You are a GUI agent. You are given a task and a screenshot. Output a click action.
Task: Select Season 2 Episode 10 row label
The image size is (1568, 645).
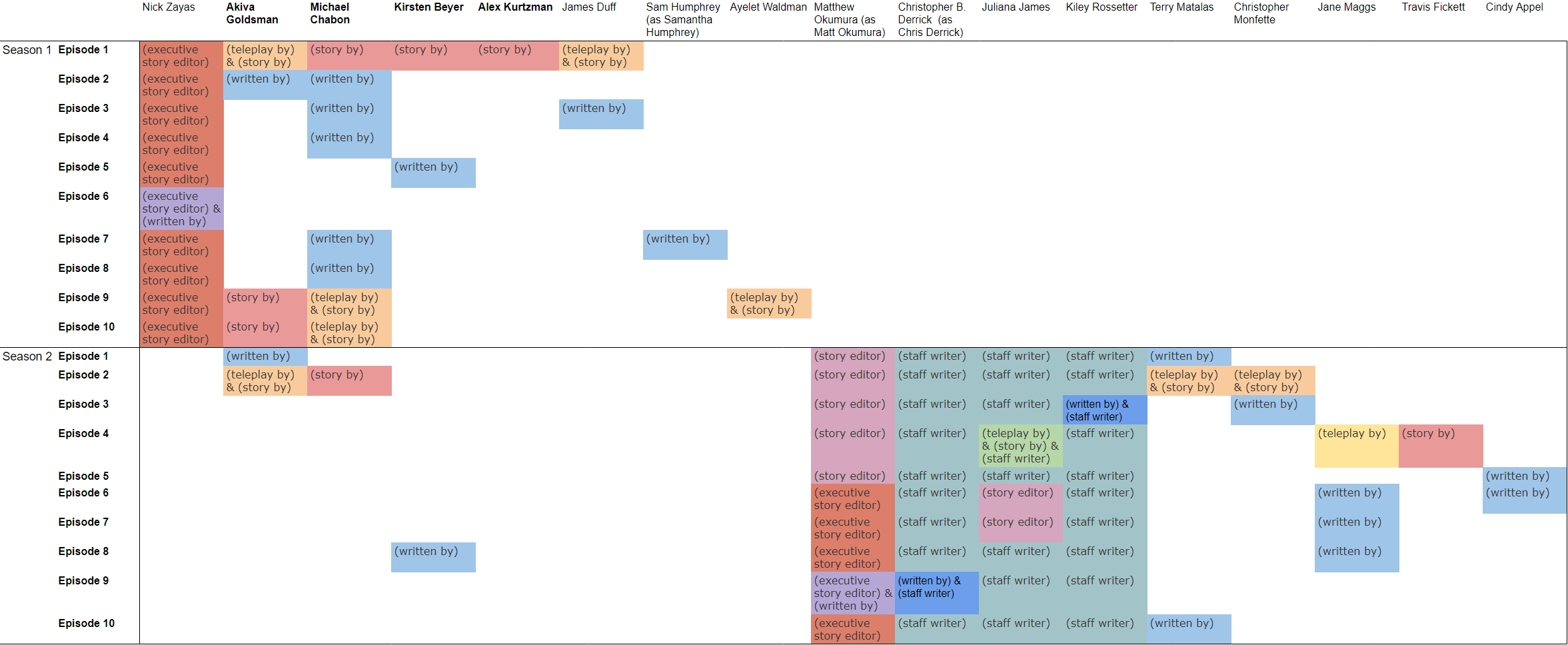(x=87, y=624)
